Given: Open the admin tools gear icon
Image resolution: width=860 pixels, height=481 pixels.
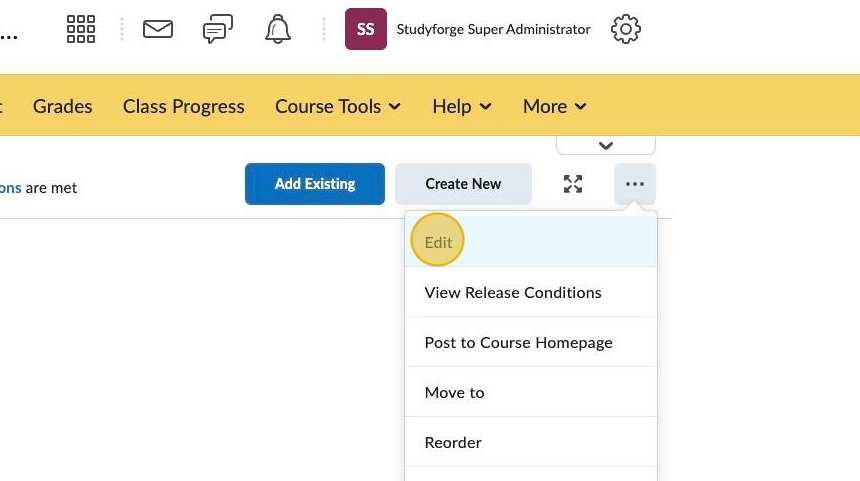Looking at the screenshot, I should tap(626, 29).
